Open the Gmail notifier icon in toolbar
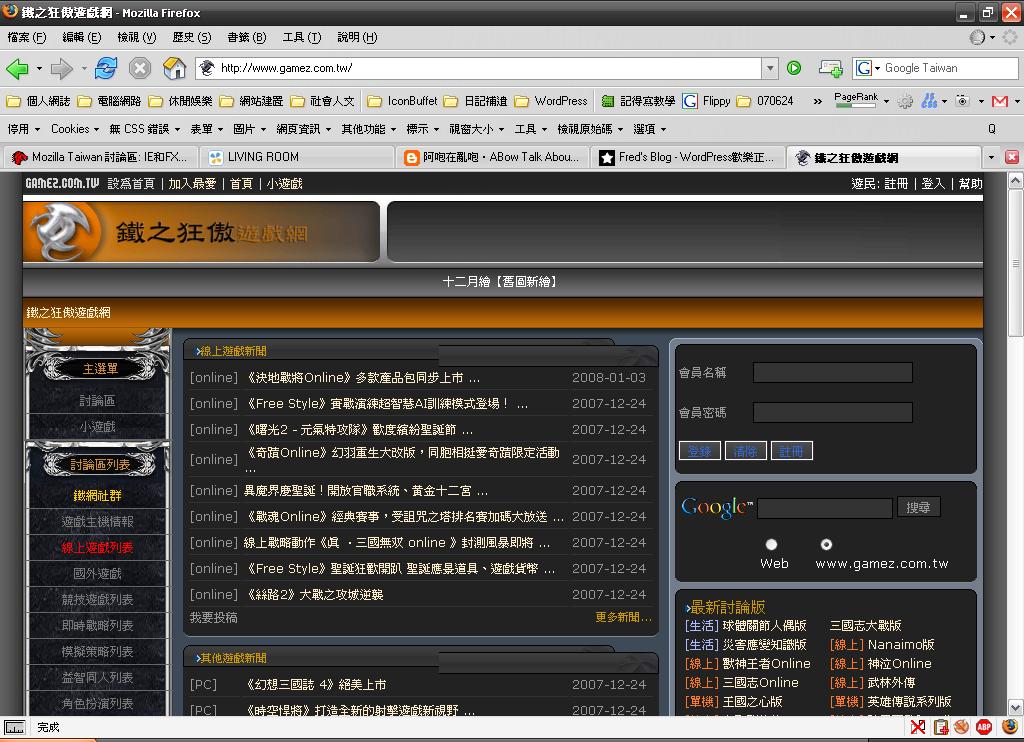 tap(998, 101)
